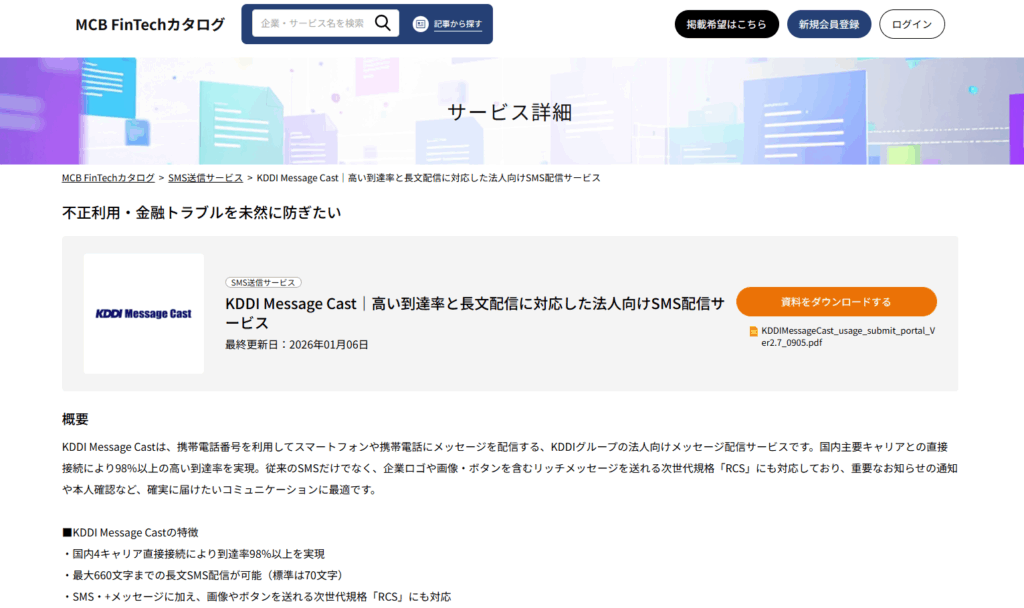This screenshot has height=608, width=1024.
Task: Open SMS送信サービス breadcrumb link
Action: [205, 178]
